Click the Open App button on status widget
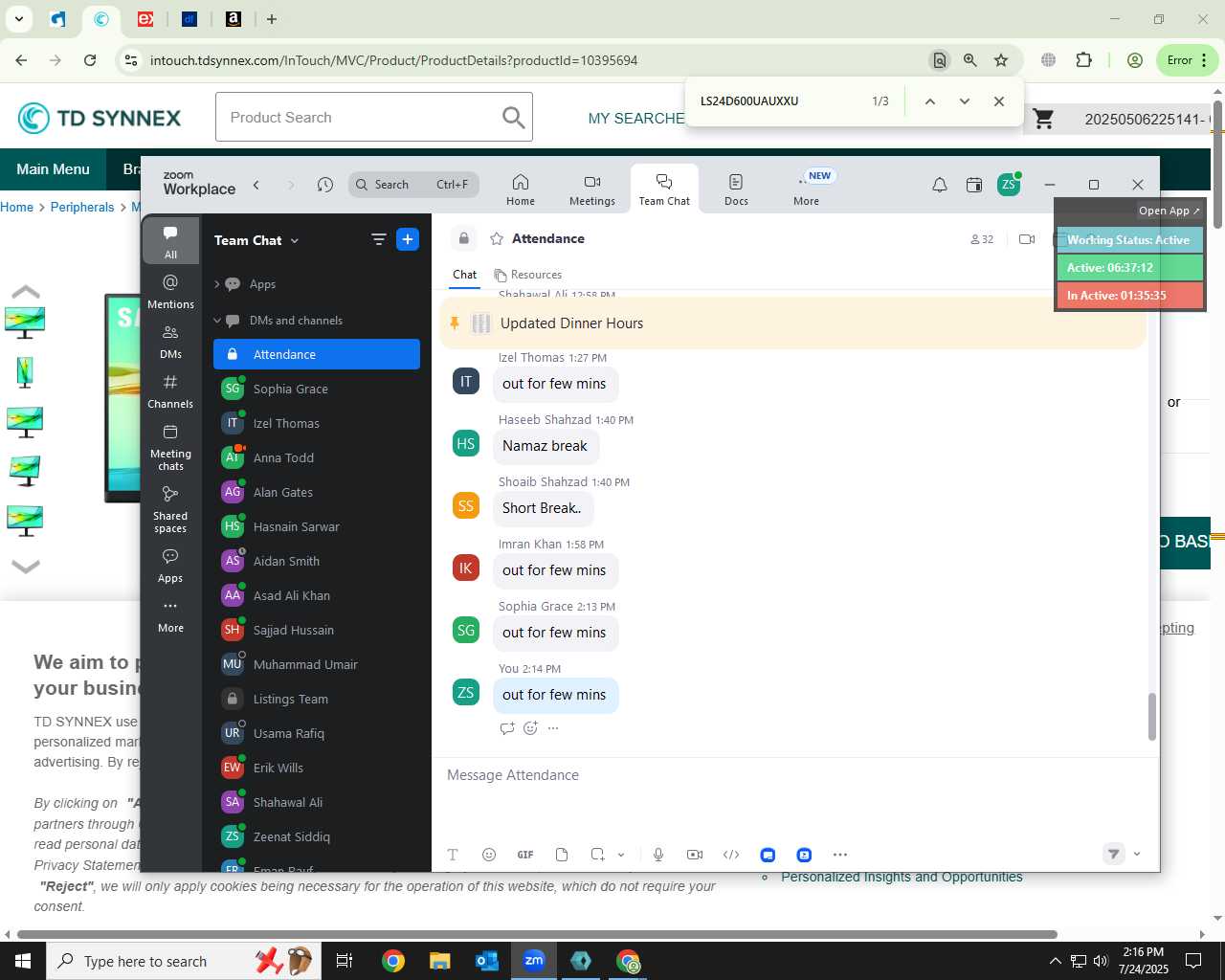The image size is (1225, 980). click(x=1169, y=211)
